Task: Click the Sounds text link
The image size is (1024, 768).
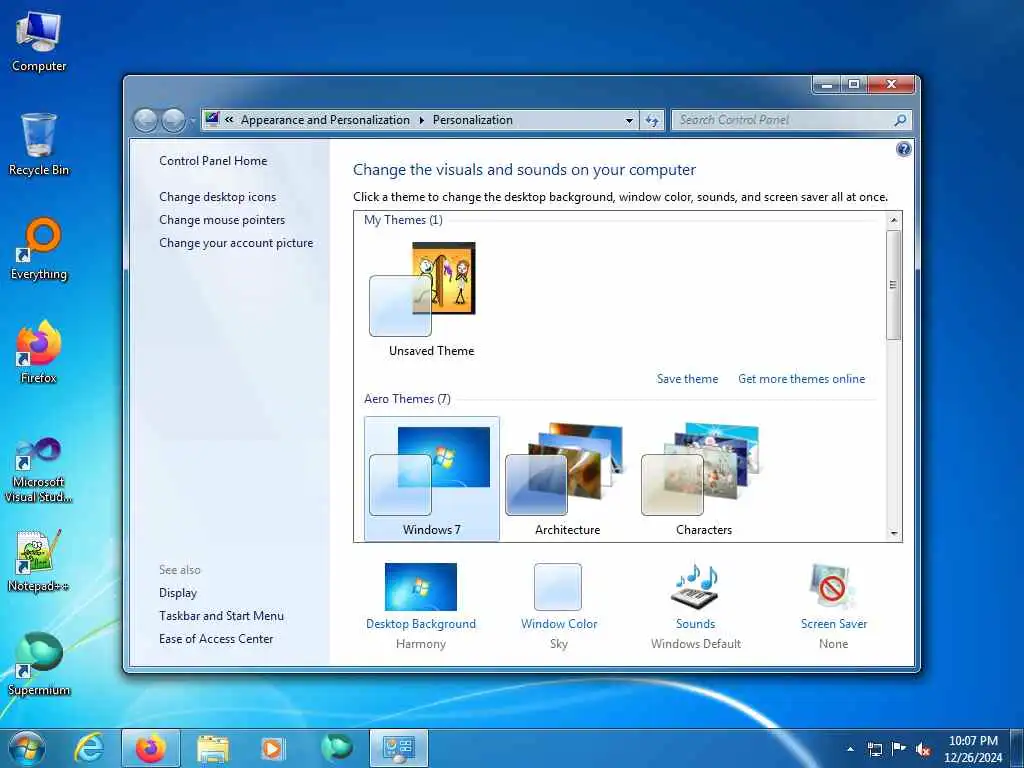Action: [696, 624]
